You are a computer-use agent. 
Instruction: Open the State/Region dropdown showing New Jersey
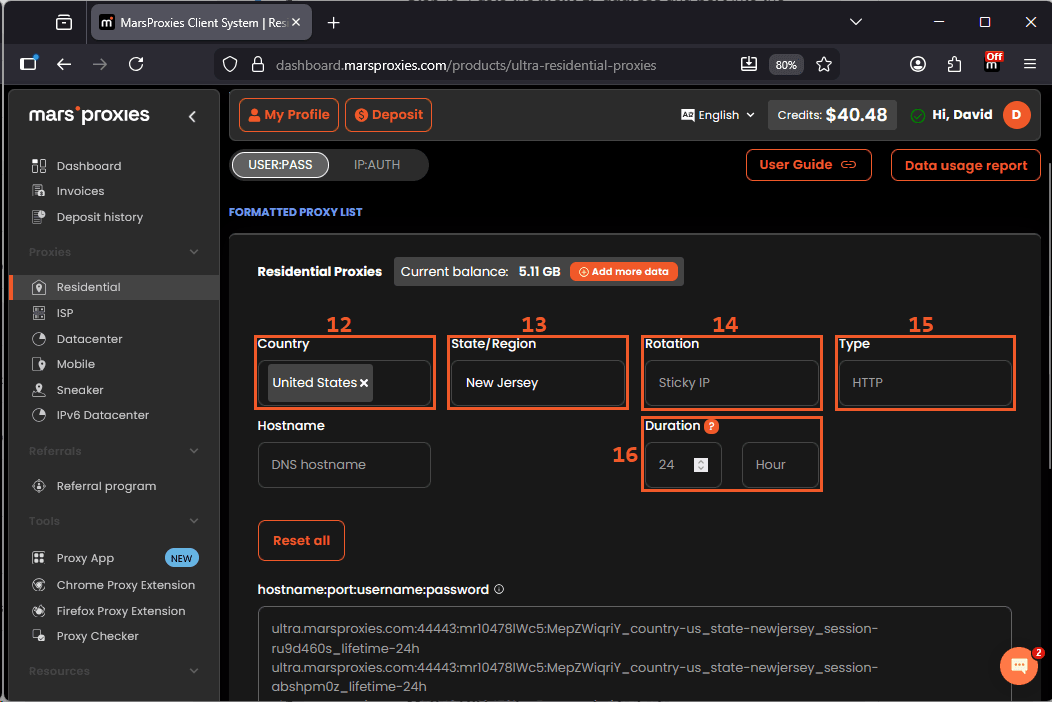pos(538,383)
